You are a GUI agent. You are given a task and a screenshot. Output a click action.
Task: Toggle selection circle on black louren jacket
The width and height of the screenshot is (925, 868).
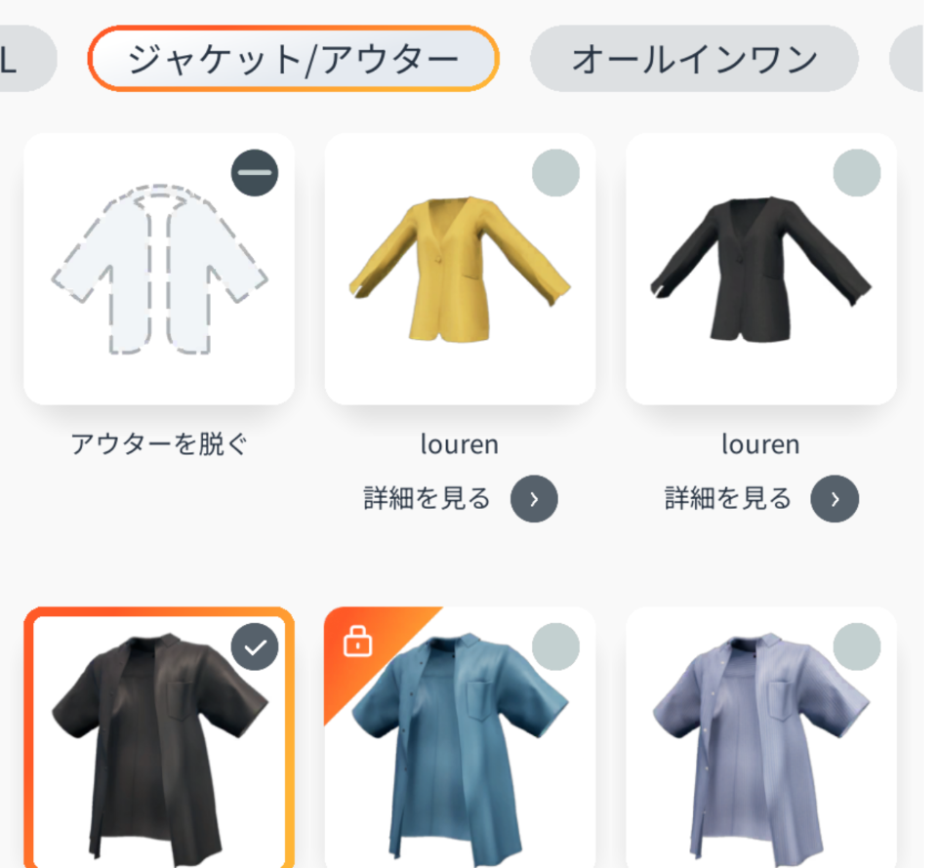point(857,173)
